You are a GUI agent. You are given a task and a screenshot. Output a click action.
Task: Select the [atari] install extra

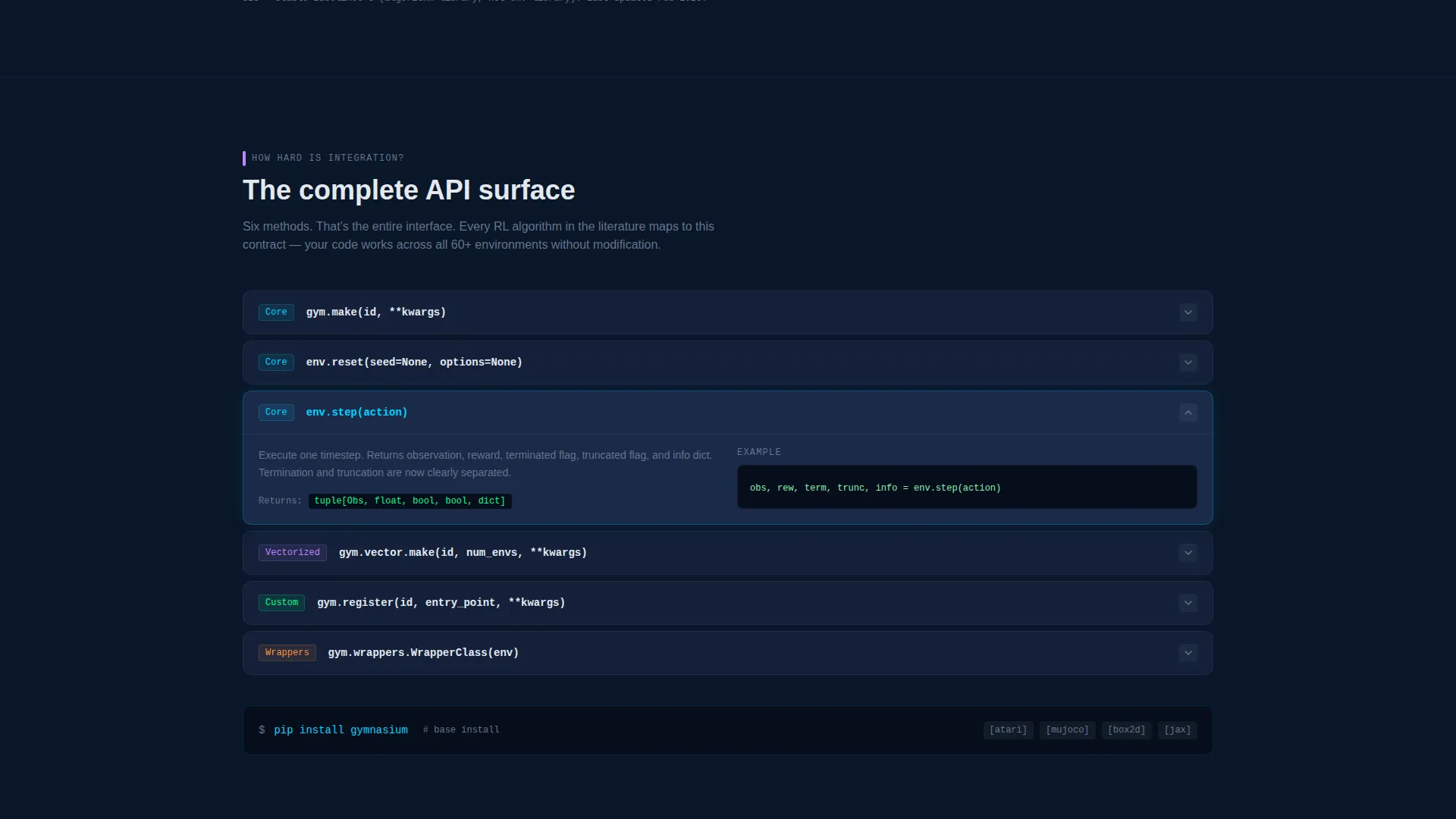tap(1008, 730)
